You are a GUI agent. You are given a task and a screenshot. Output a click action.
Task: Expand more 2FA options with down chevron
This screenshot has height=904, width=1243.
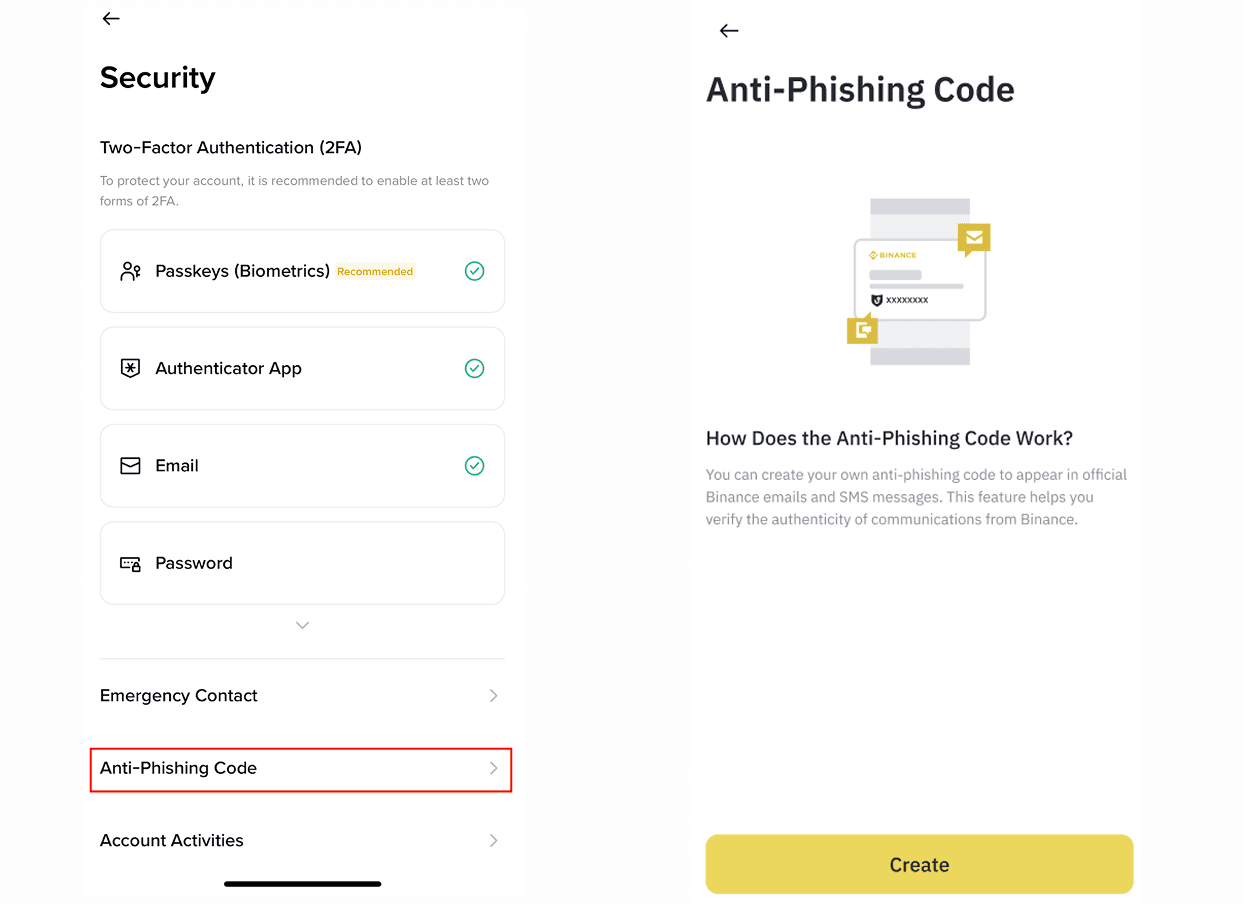tap(302, 625)
